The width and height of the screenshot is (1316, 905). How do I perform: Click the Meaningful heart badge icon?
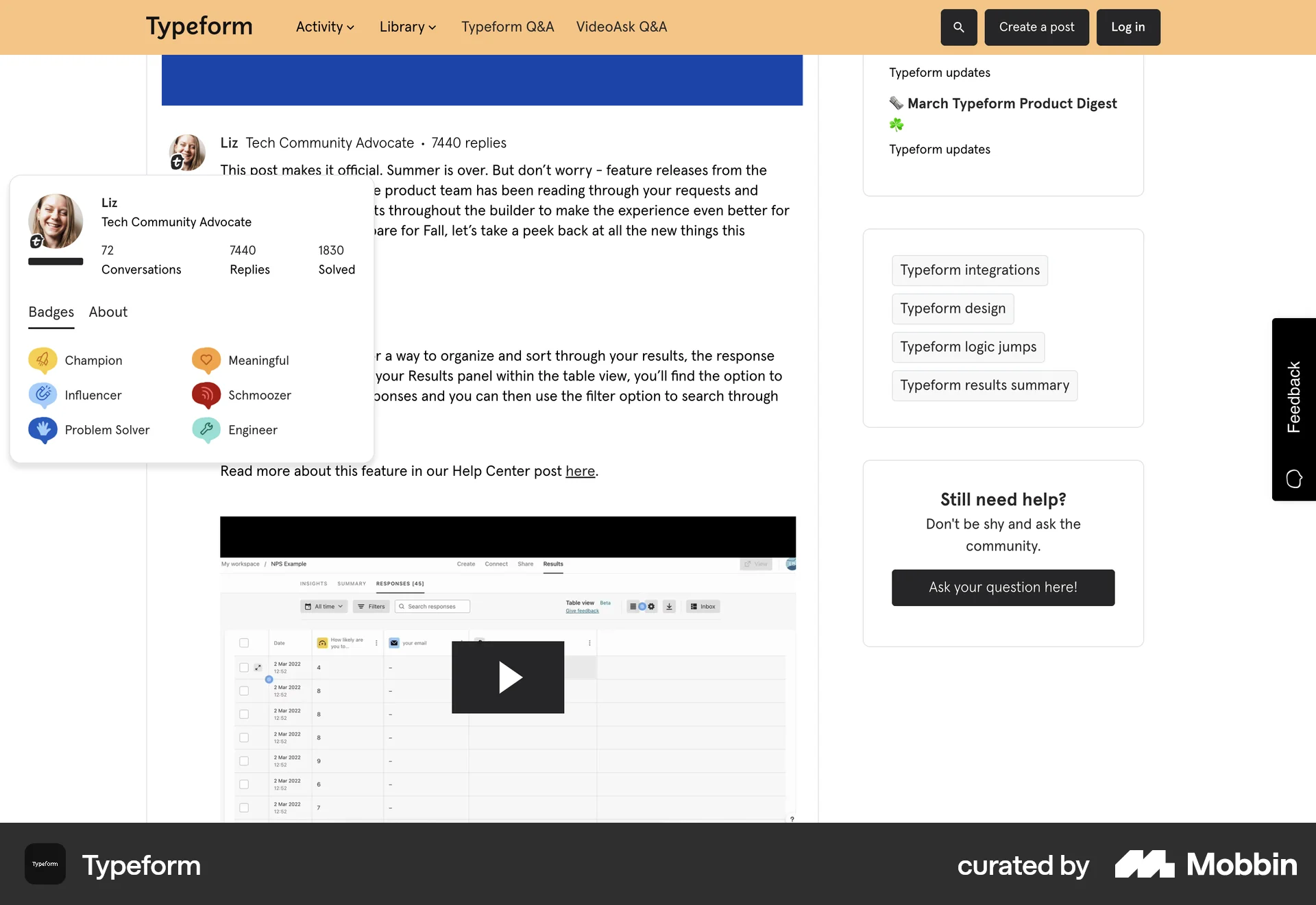tap(206, 360)
